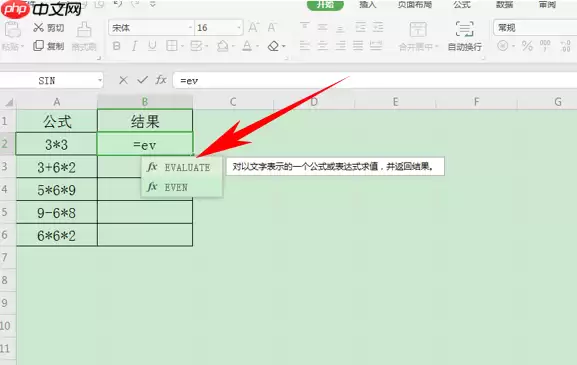Click cell A1 containing 公式
577x365 pixels.
pyautogui.click(x=57, y=121)
